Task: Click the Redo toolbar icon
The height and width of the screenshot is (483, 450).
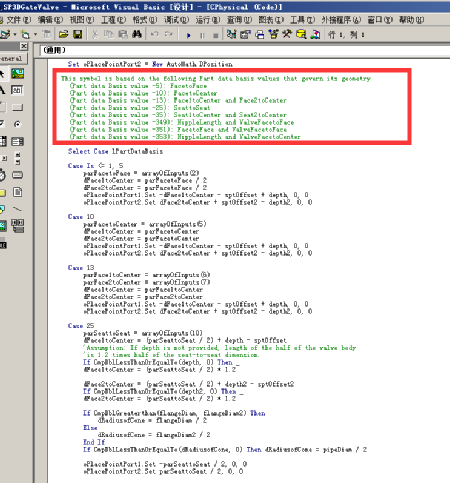Action: [x=169, y=34]
